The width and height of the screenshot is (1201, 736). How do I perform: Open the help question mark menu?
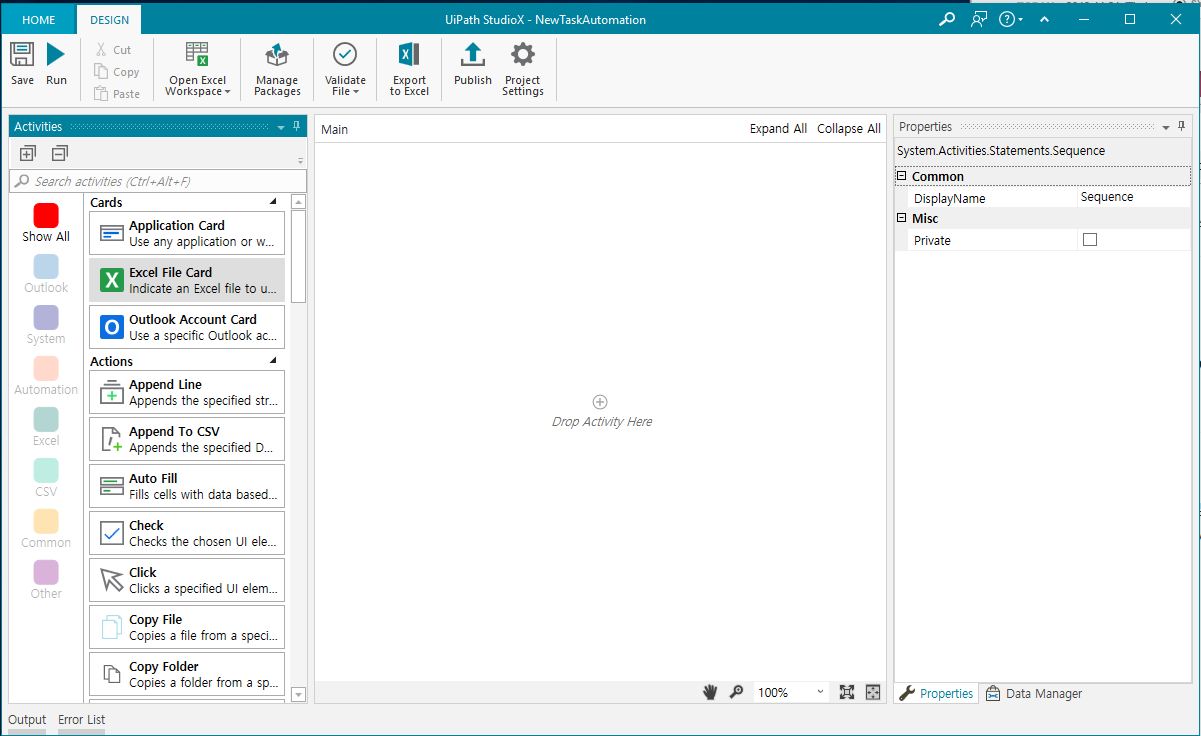[x=1010, y=19]
